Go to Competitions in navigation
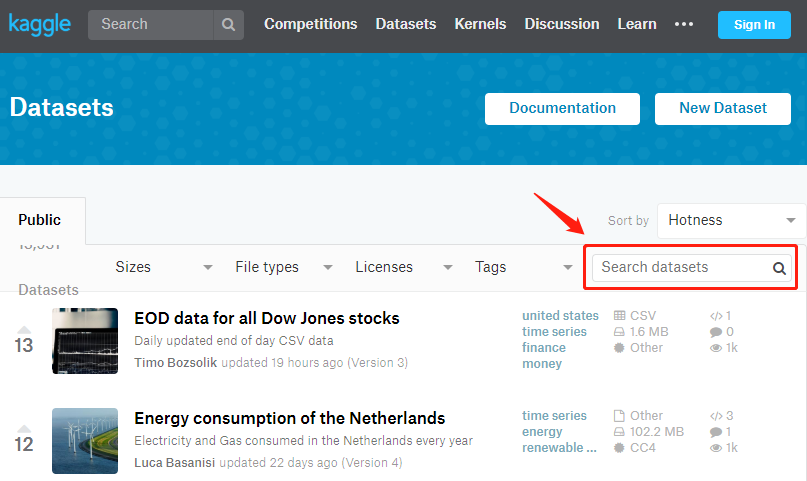Viewport: 807px width, 481px height. coord(310,24)
